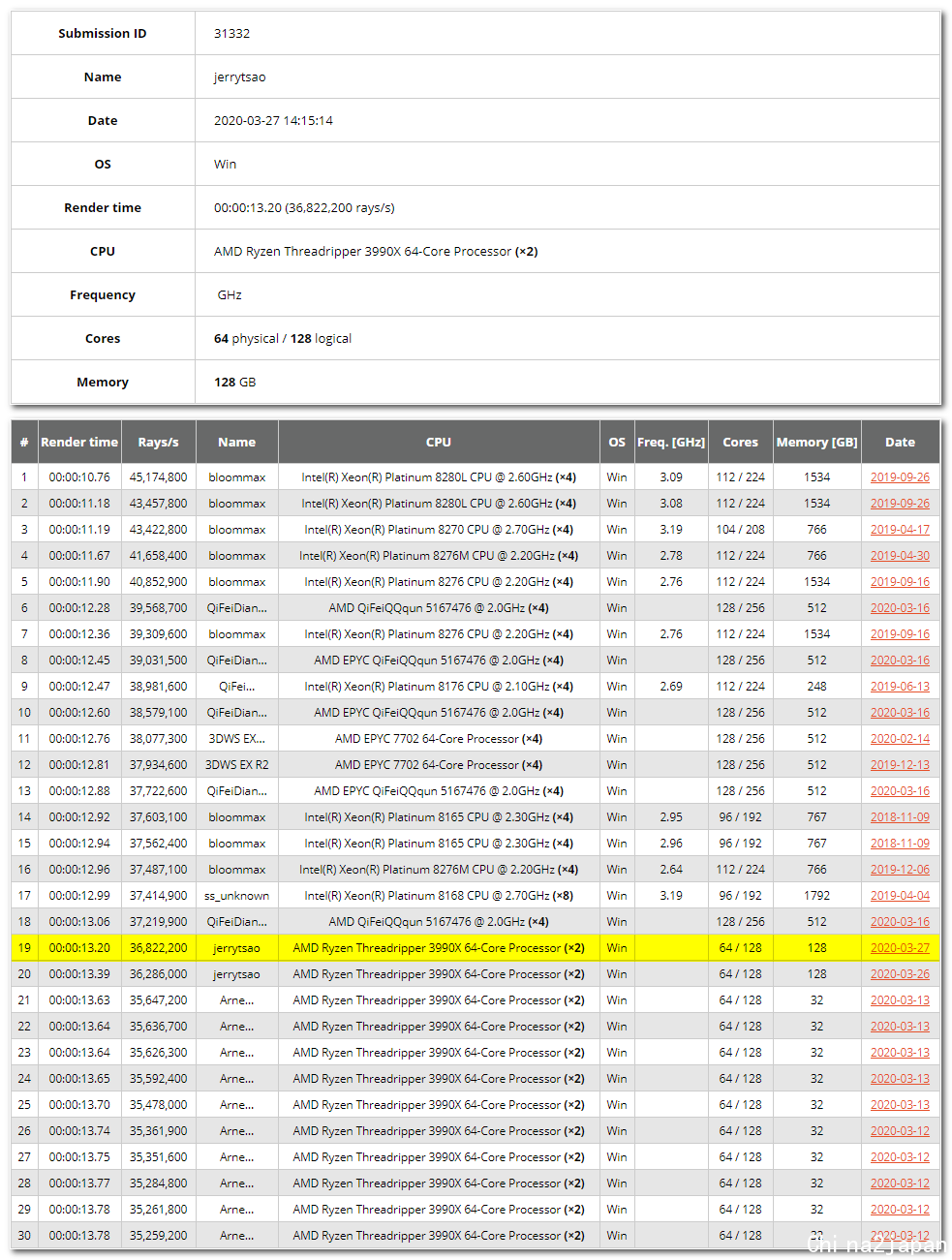Select the rays/s value 39,568,700
Viewport: 952px width, 1260px height.
point(158,608)
